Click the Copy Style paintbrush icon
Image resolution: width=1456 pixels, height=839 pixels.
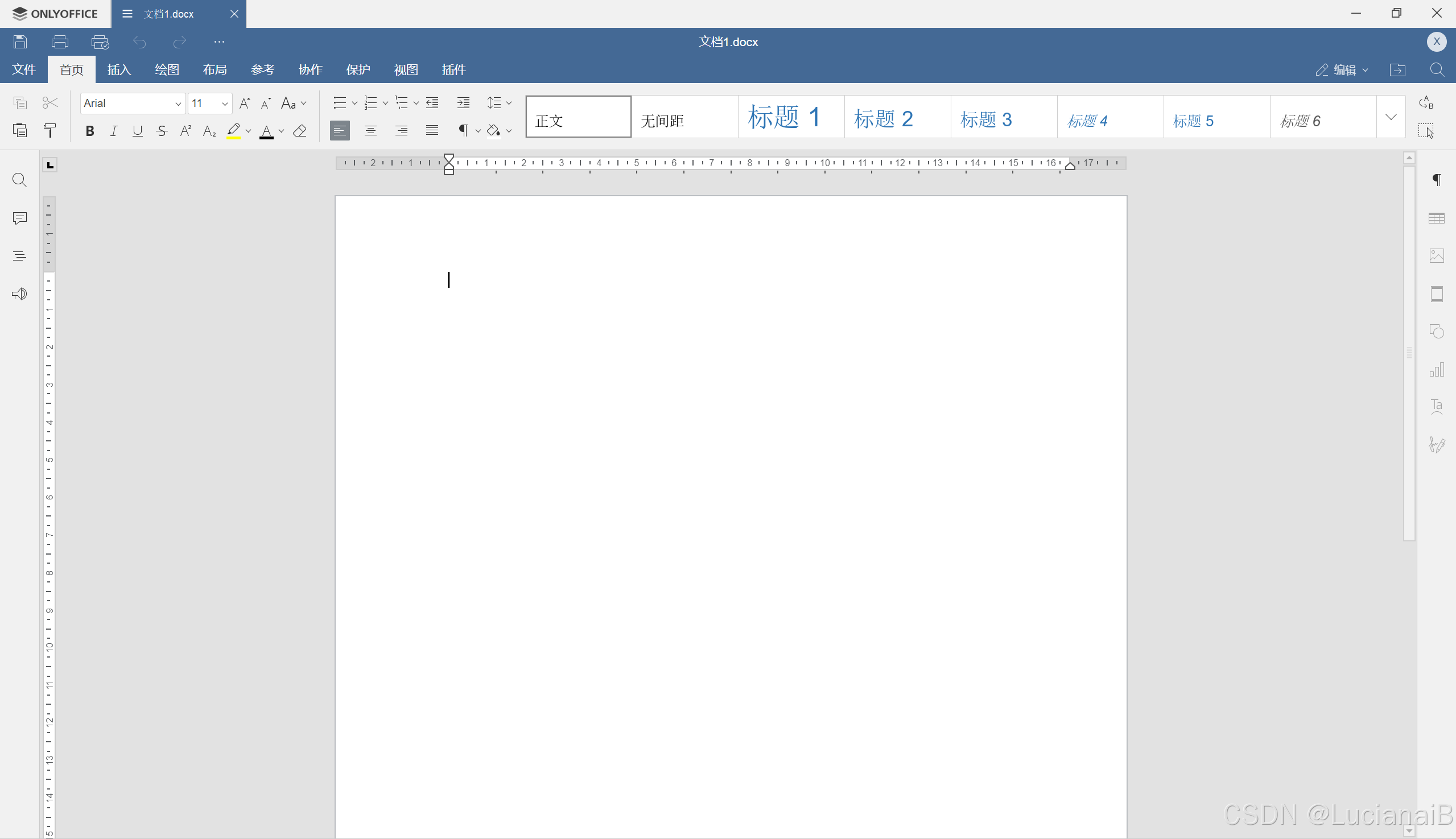pos(50,131)
